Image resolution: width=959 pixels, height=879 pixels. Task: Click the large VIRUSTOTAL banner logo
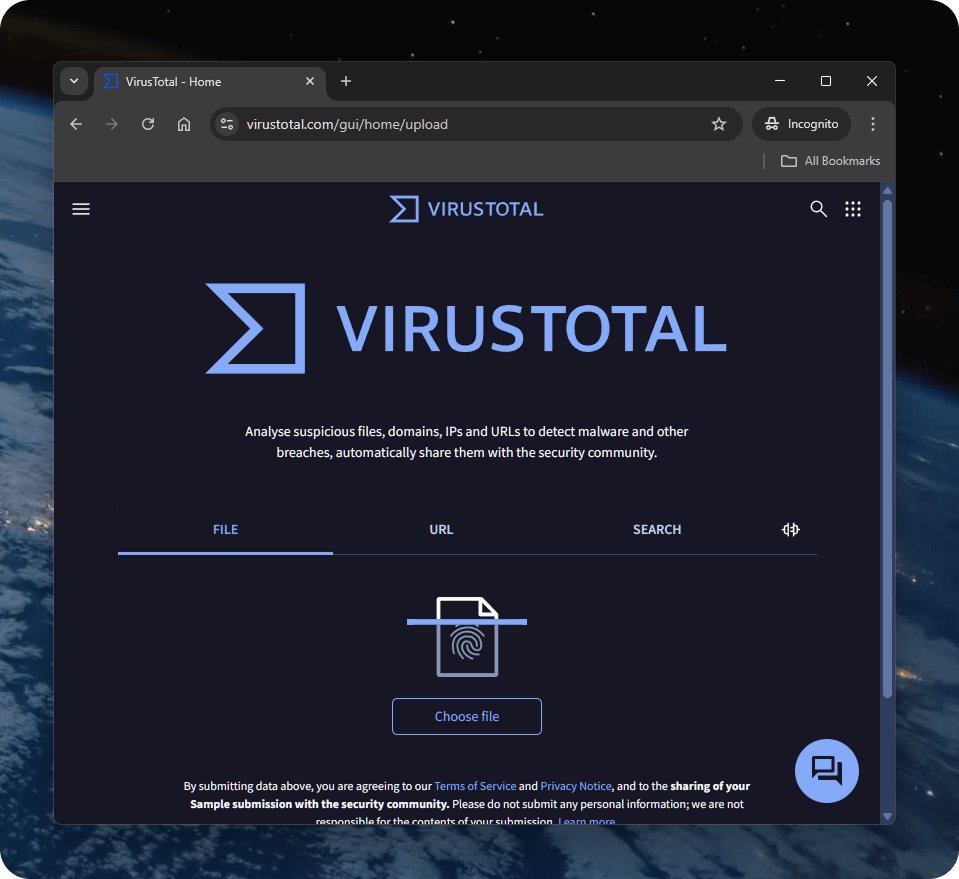466,328
